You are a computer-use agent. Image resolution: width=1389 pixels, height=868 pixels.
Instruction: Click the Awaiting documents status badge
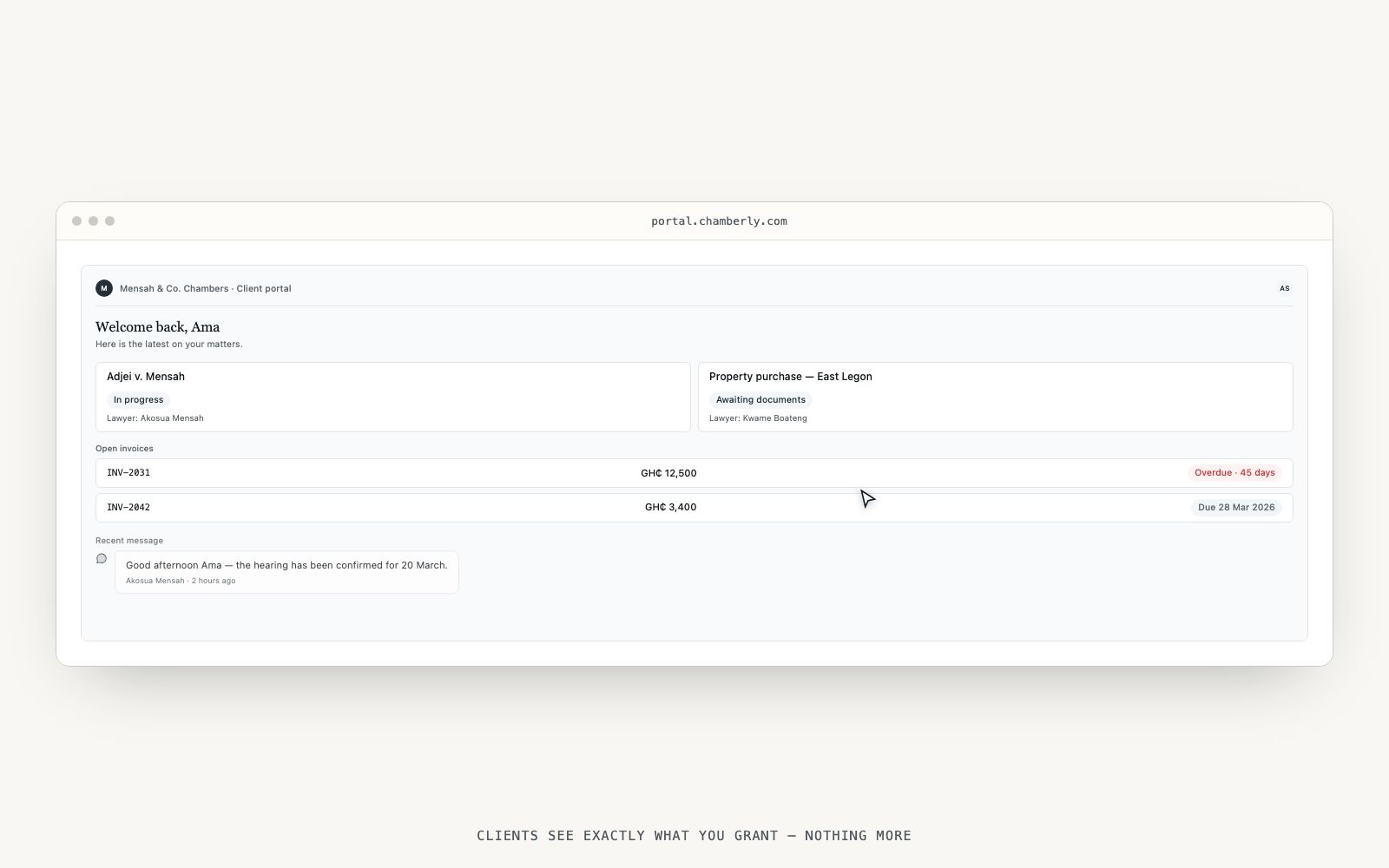(760, 400)
